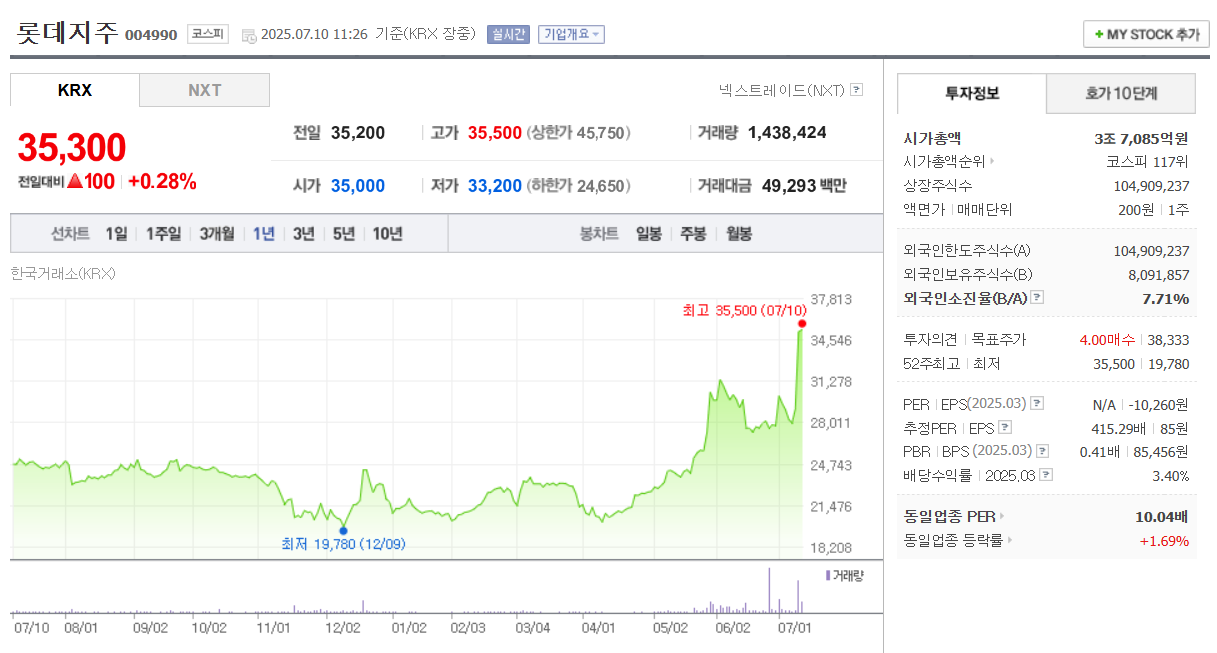Select the 5년 line chart period
This screenshot has width=1217, height=653.
pos(344,234)
